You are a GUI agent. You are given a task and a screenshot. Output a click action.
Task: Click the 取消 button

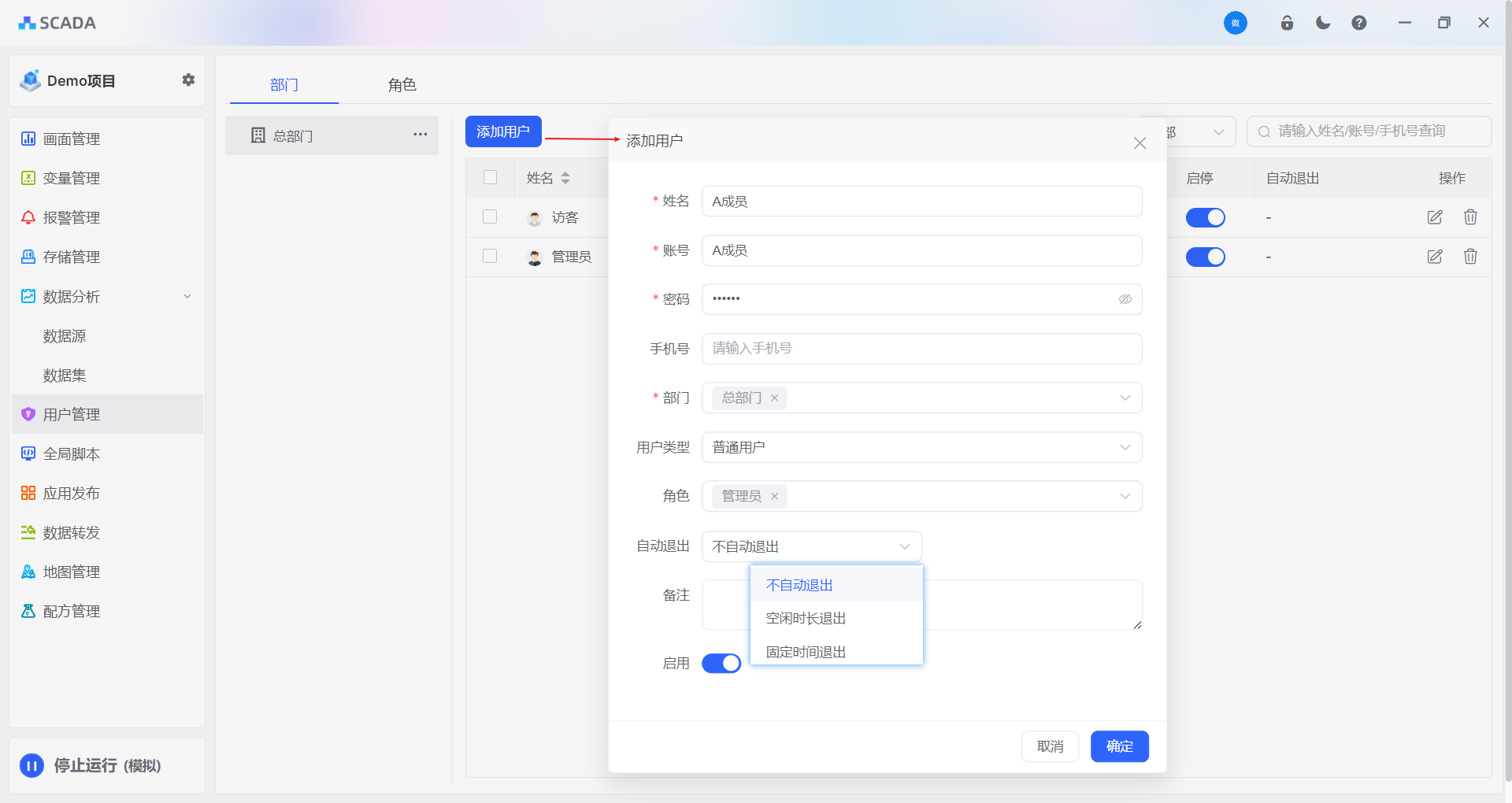tap(1050, 746)
